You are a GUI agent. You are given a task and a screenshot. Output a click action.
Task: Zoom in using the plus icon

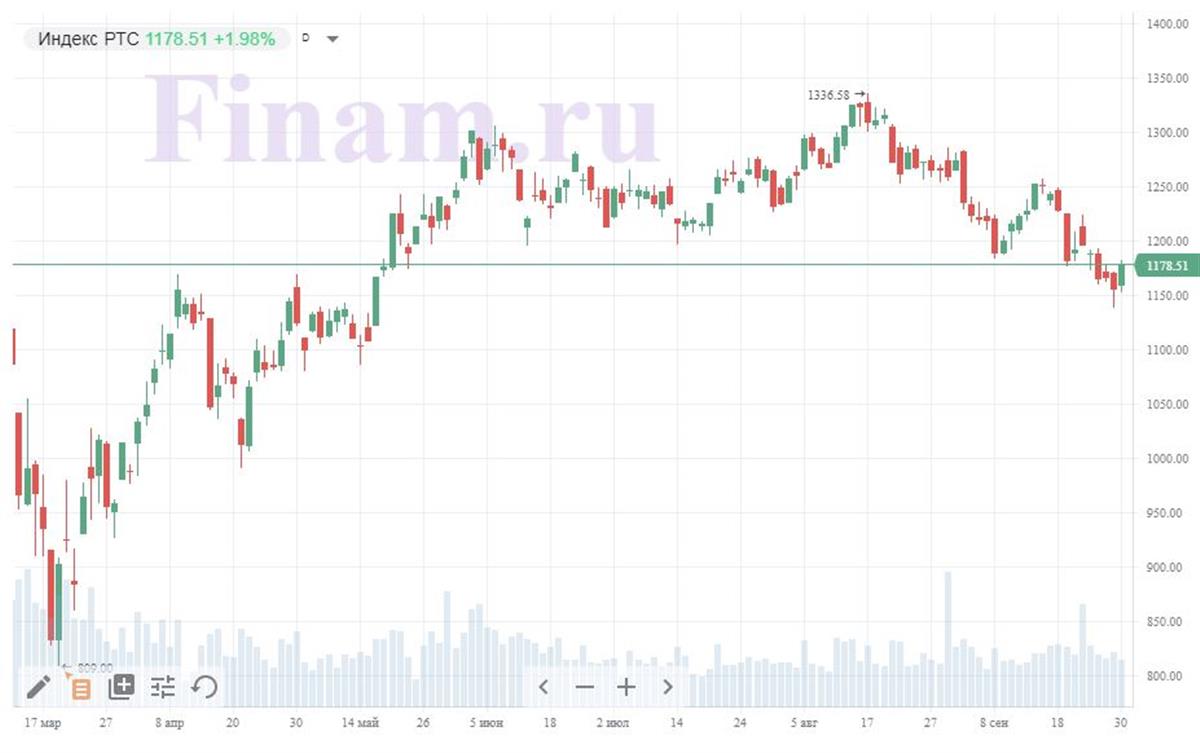(626, 687)
